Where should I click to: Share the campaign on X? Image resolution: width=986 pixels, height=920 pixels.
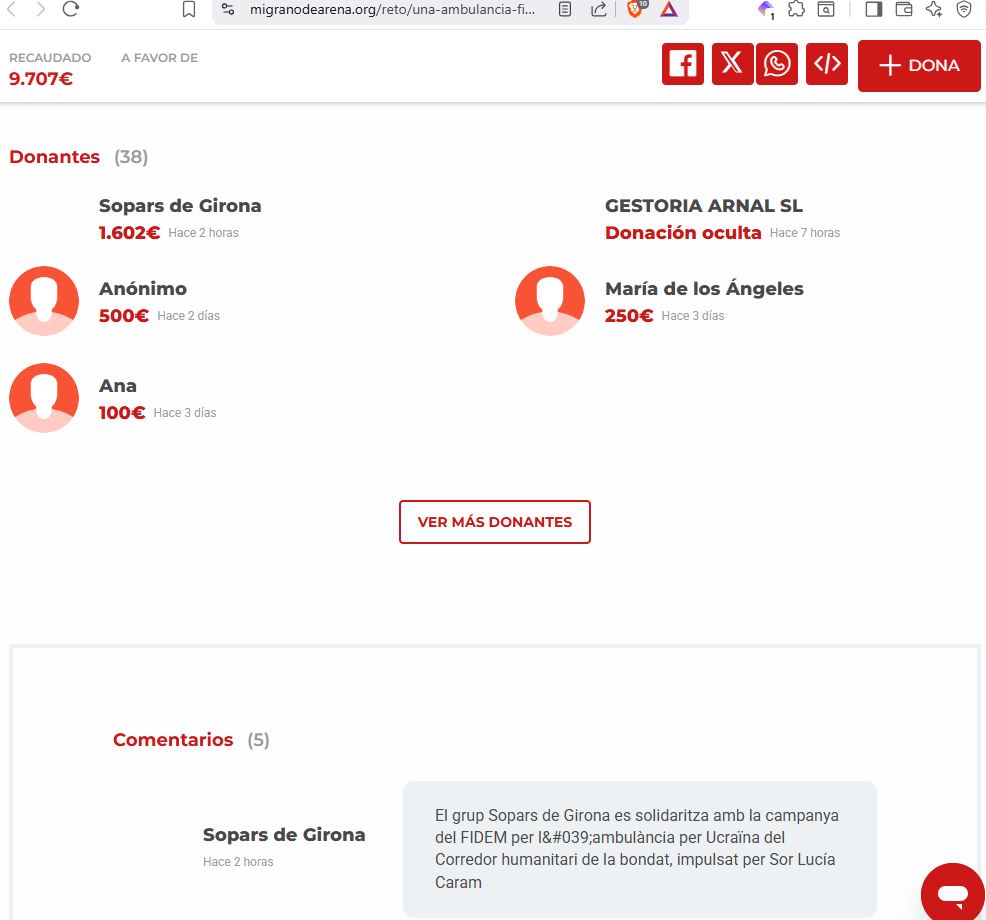point(732,64)
